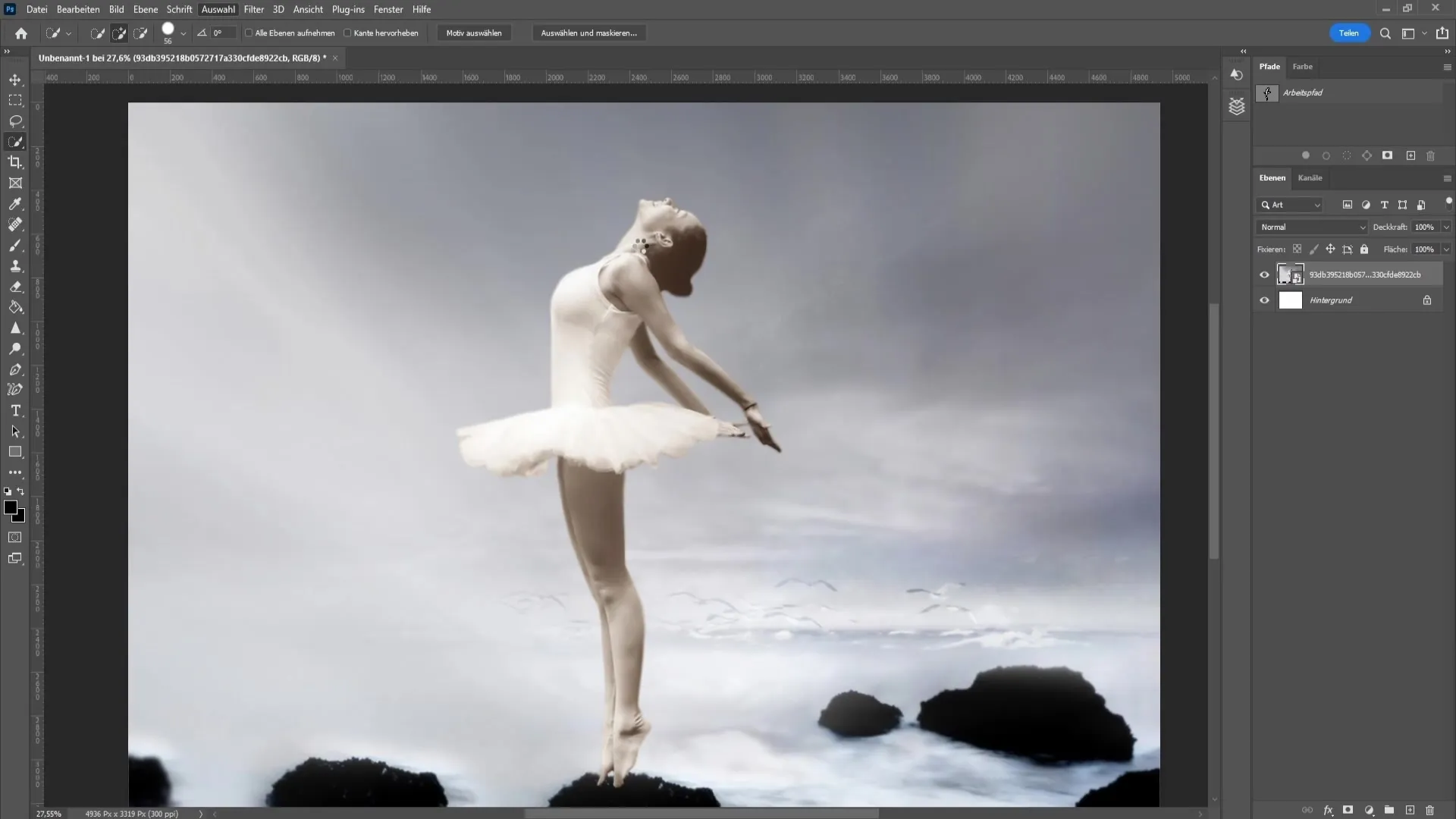The width and height of the screenshot is (1456, 819).
Task: Select the Lasso tool
Action: 15,120
